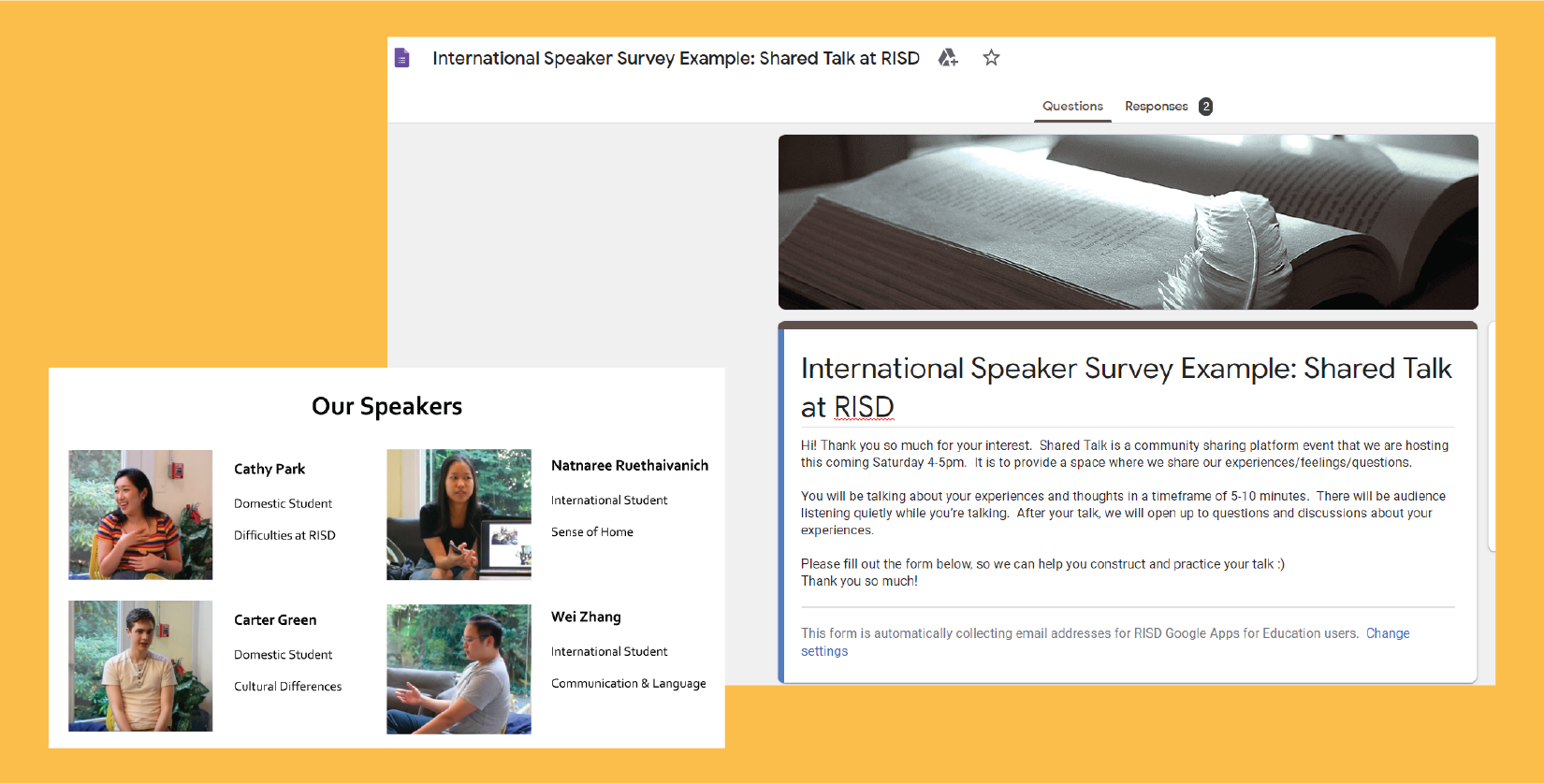Click 'International Student' under Natnaree Ruethaivanich
The image size is (1544, 784).
[609, 501]
